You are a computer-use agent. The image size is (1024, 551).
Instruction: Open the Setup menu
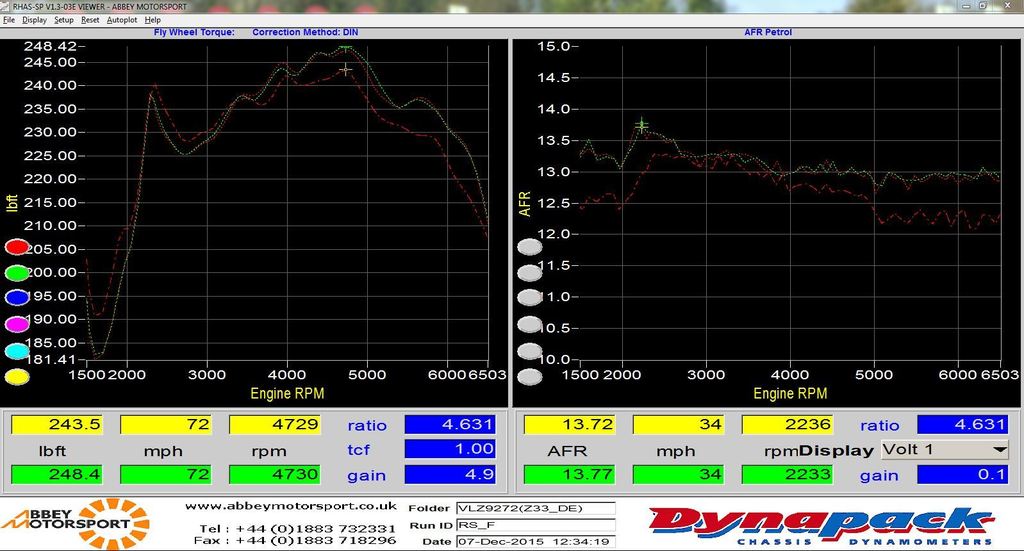click(64, 20)
